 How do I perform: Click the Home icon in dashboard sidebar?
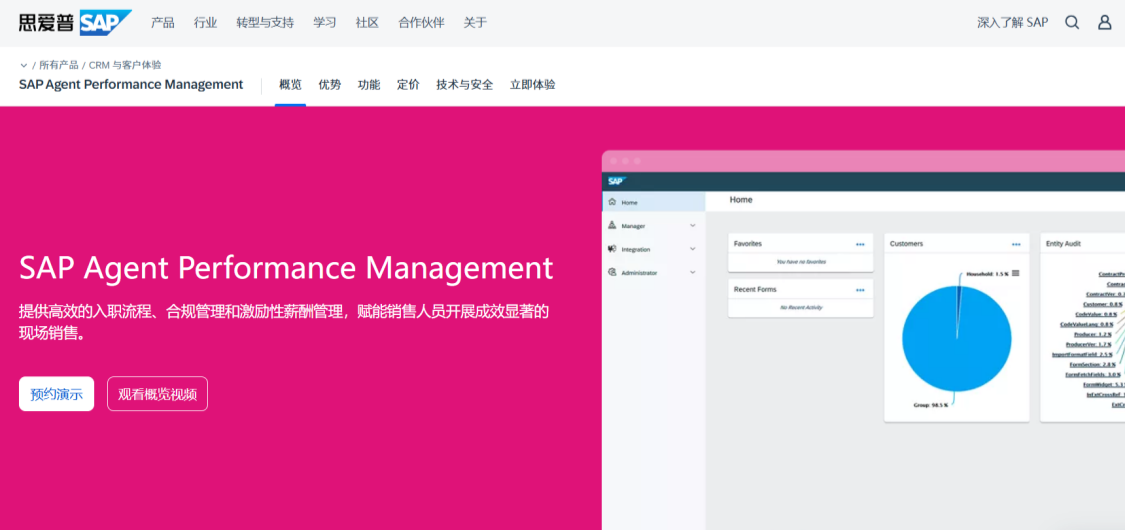click(612, 202)
